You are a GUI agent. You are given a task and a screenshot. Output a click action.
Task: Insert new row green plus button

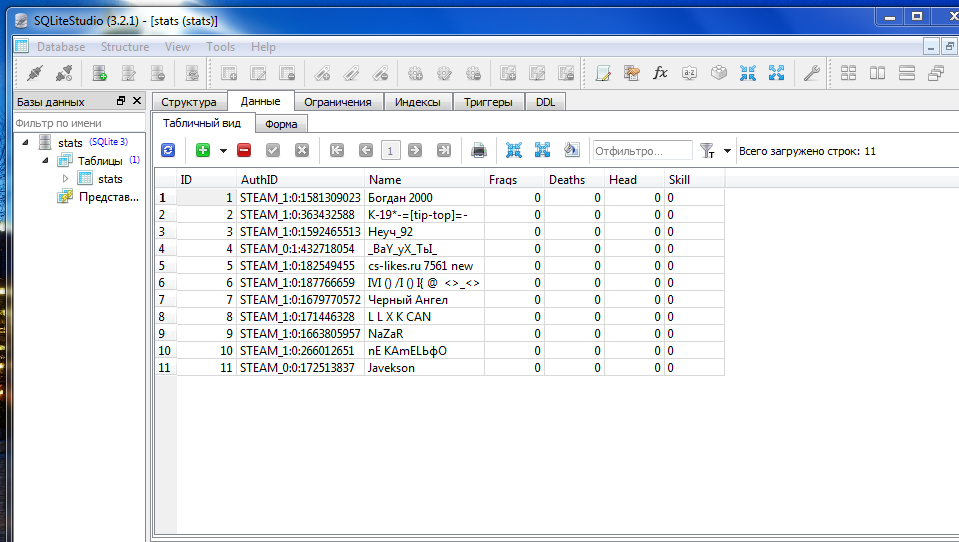click(203, 150)
